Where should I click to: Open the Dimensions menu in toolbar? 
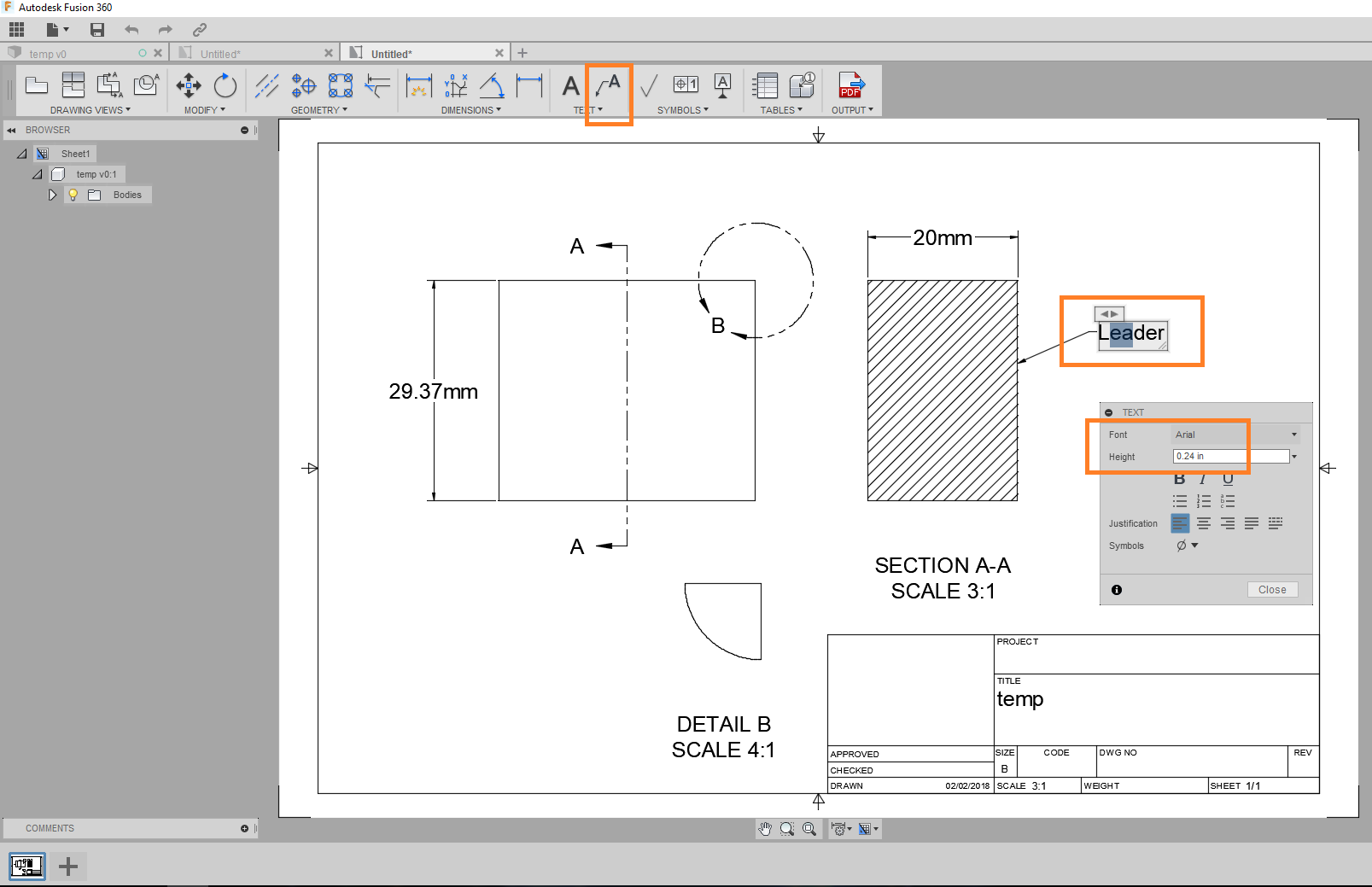[471, 109]
